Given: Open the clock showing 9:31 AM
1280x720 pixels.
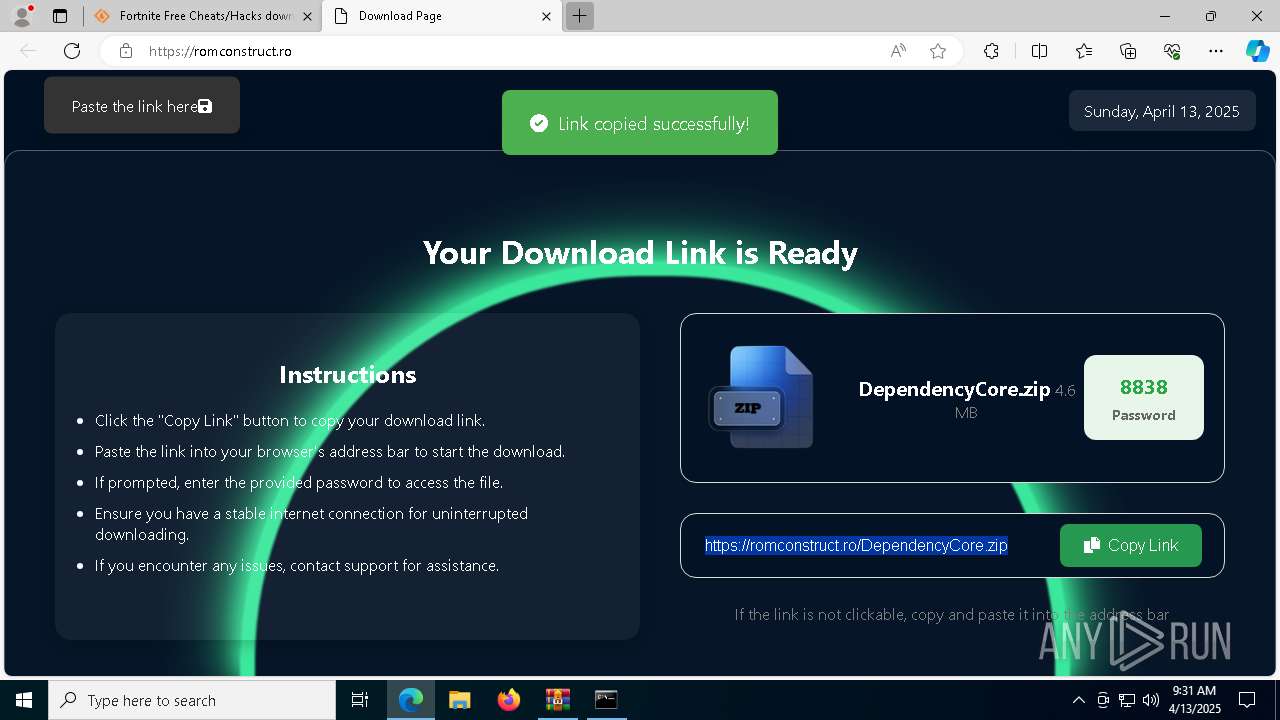Looking at the screenshot, I should (x=1194, y=700).
